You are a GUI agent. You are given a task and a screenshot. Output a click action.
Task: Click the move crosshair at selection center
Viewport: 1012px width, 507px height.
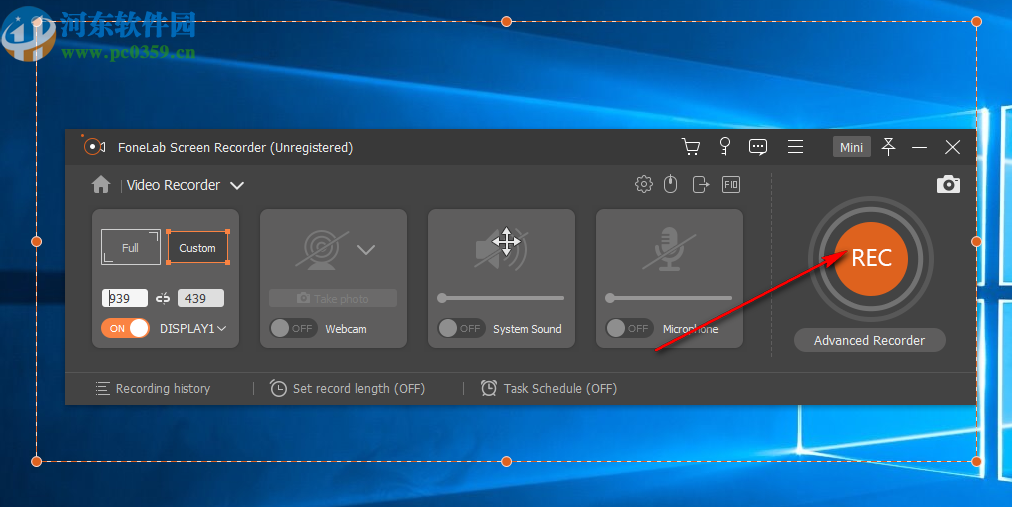pyautogui.click(x=506, y=241)
